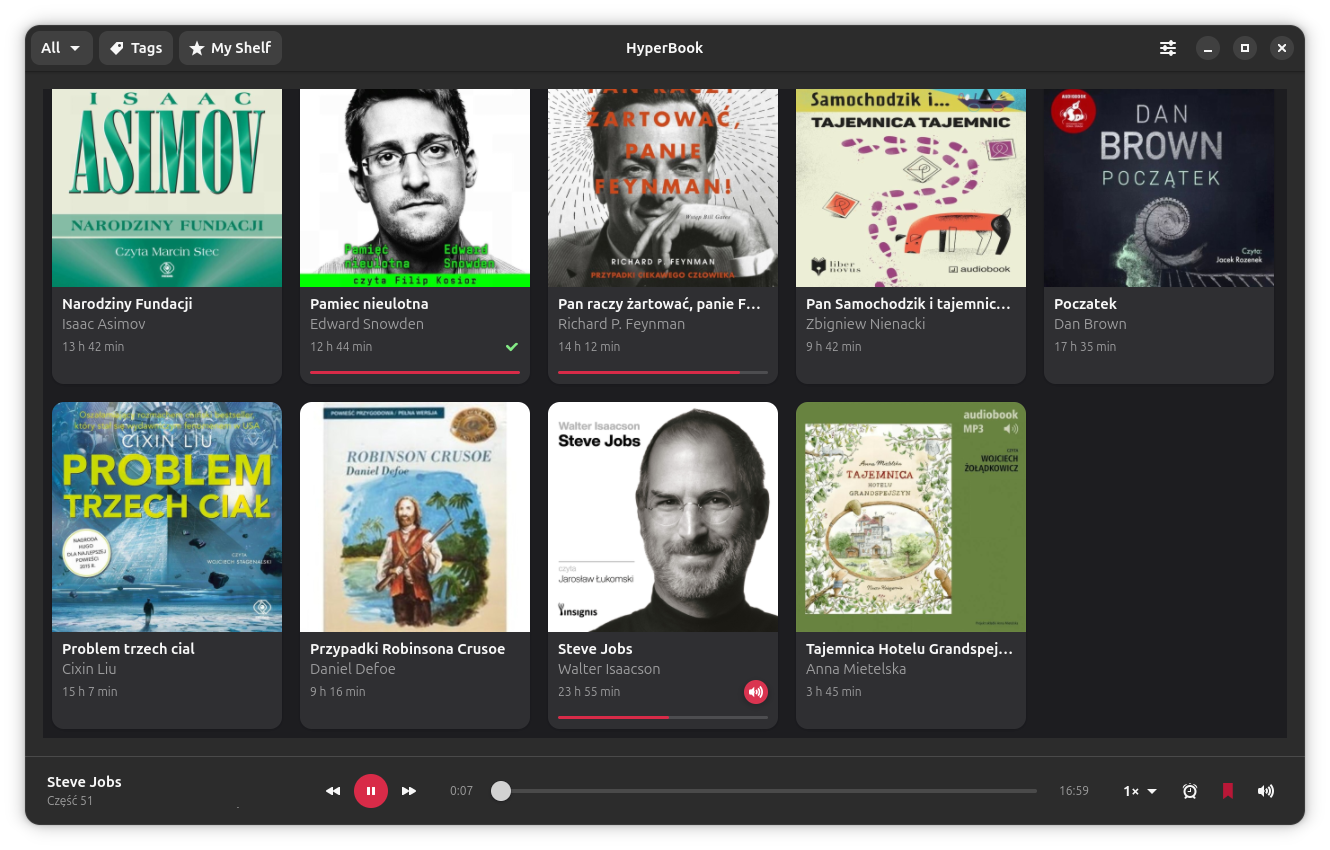This screenshot has height=850, width=1330.
Task: Pause playback with the red pause button
Action: coord(370,791)
